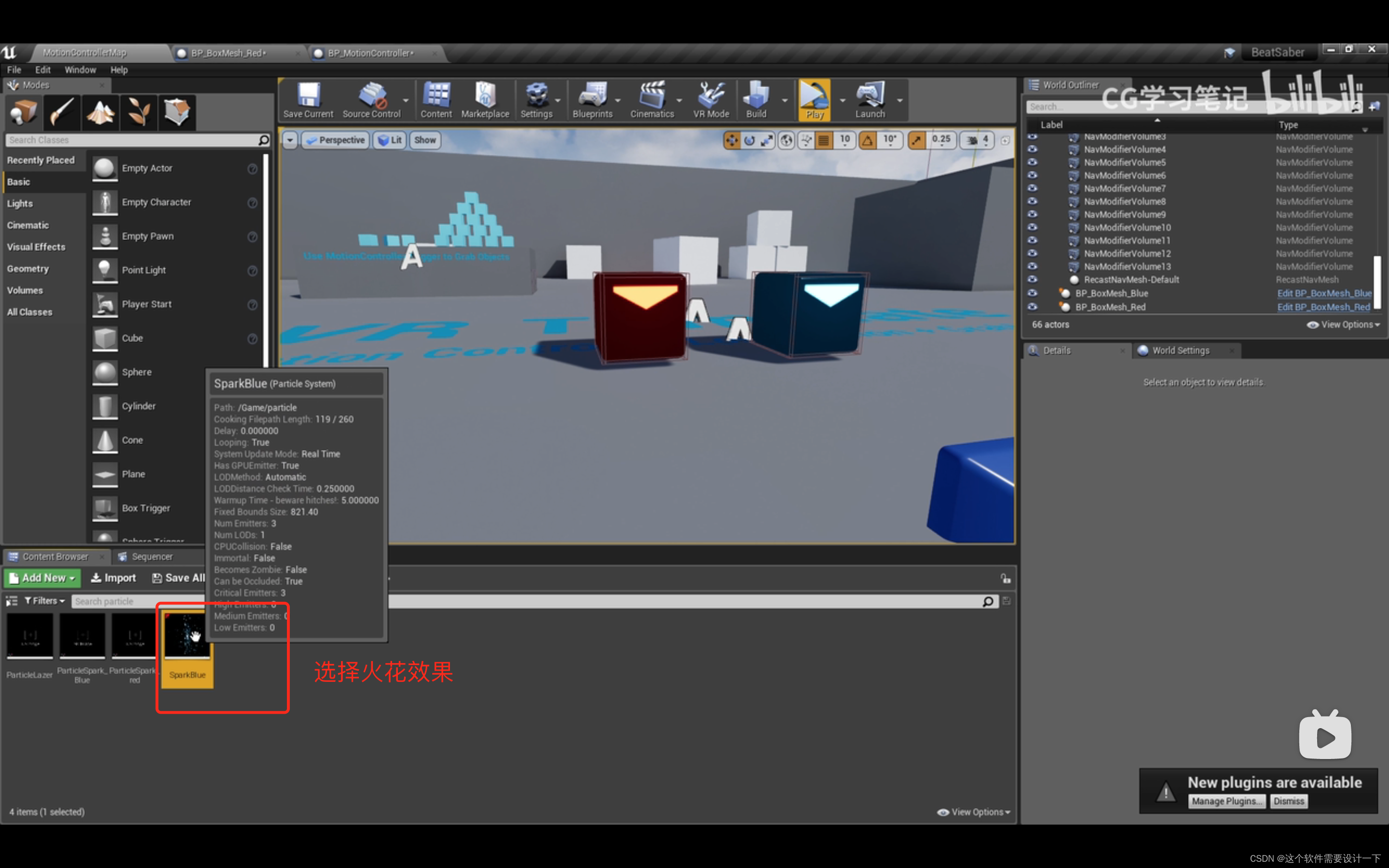Image resolution: width=1389 pixels, height=868 pixels.
Task: Open the Perspective viewport dropdown
Action: click(335, 140)
